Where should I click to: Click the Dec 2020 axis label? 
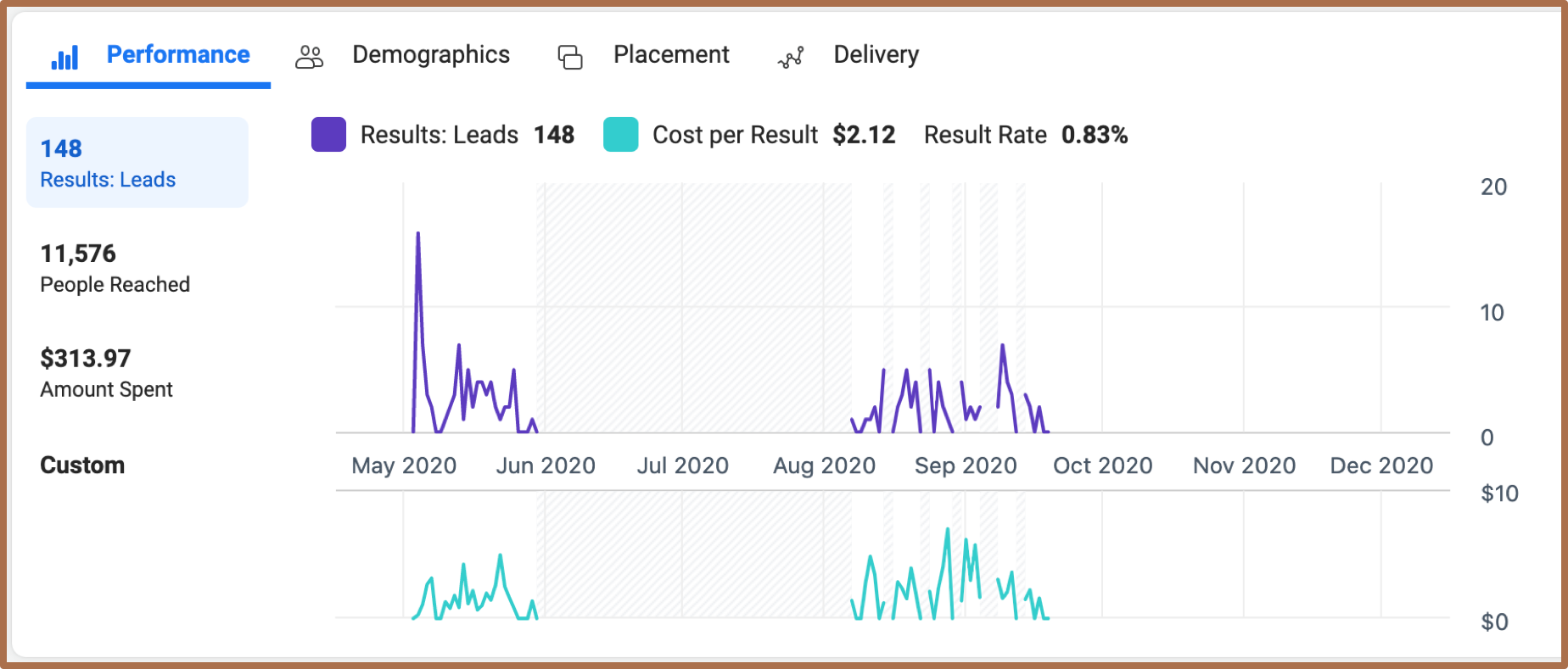click(x=1381, y=466)
